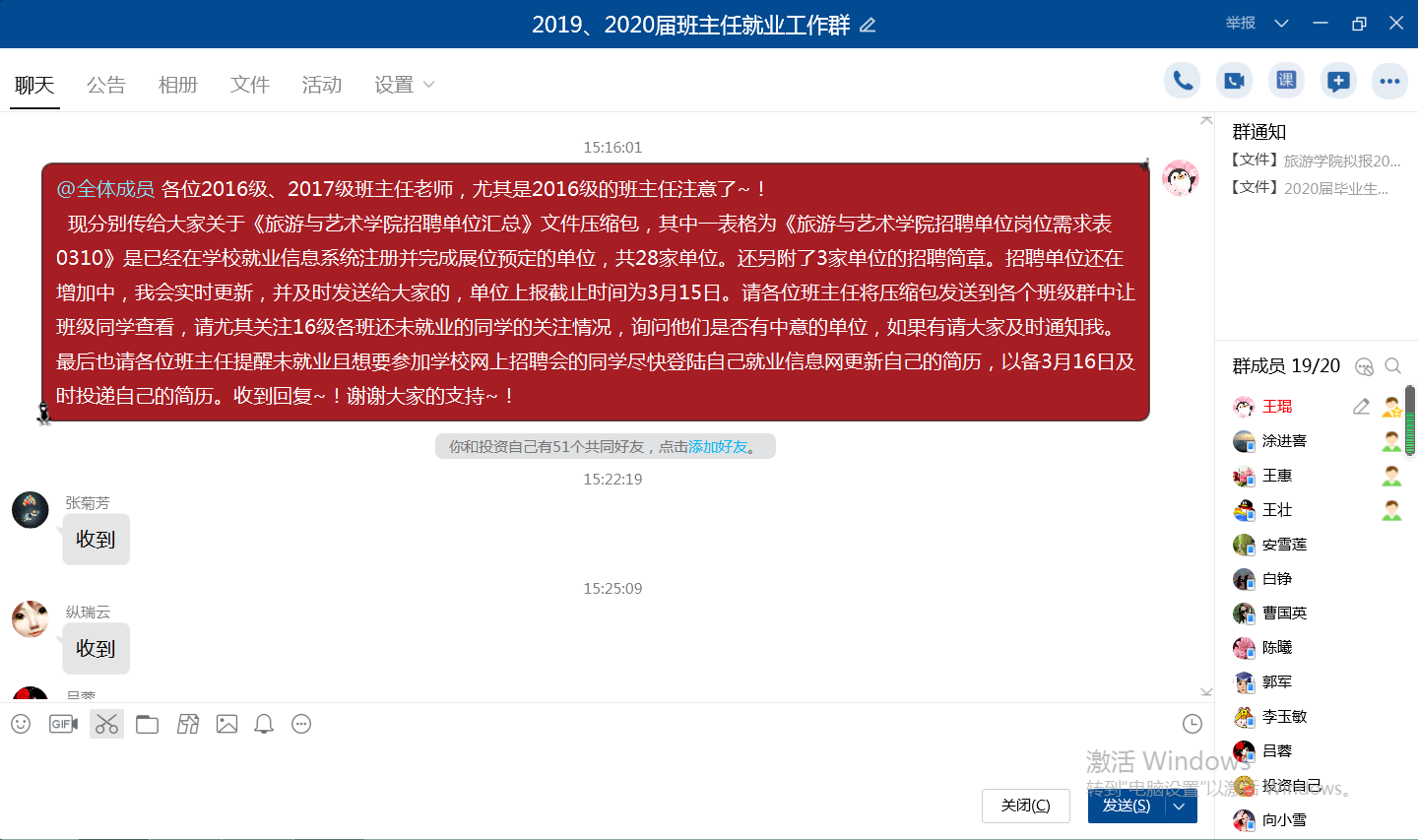
Task: Click the 添加好友 link
Action: pyautogui.click(x=718, y=447)
